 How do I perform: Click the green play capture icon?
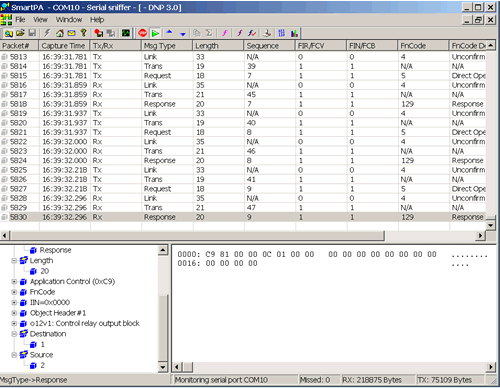155,33
